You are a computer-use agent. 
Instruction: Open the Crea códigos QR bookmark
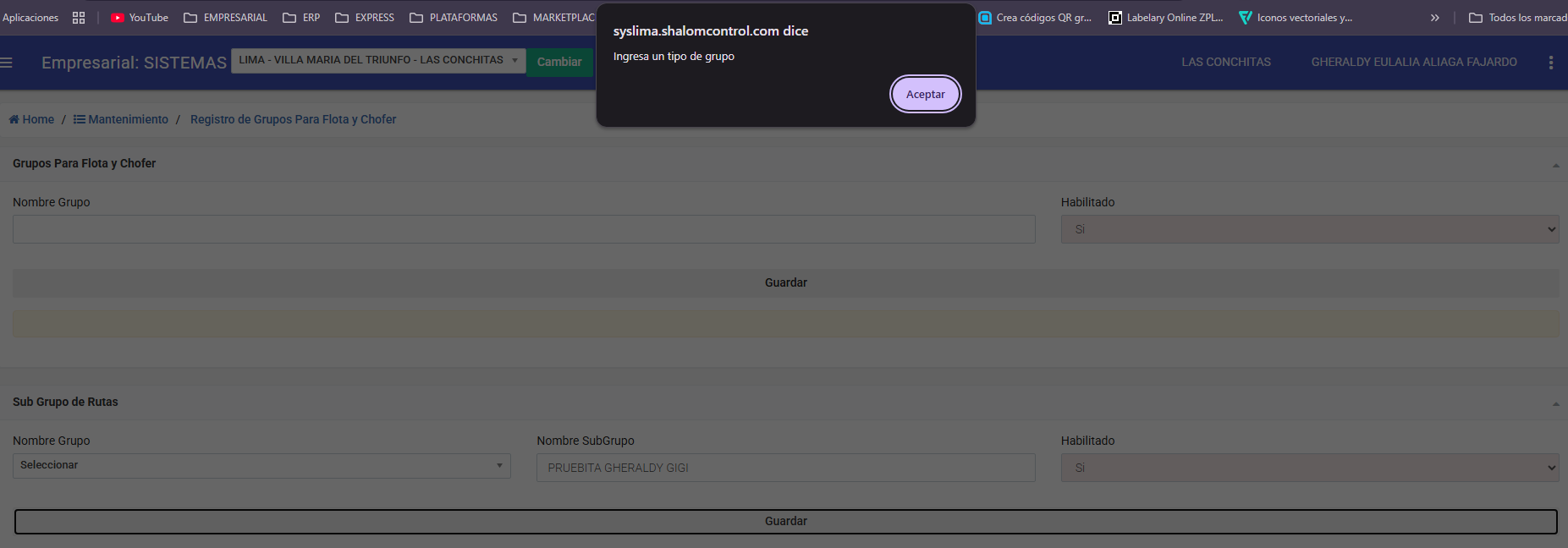coord(1035,18)
